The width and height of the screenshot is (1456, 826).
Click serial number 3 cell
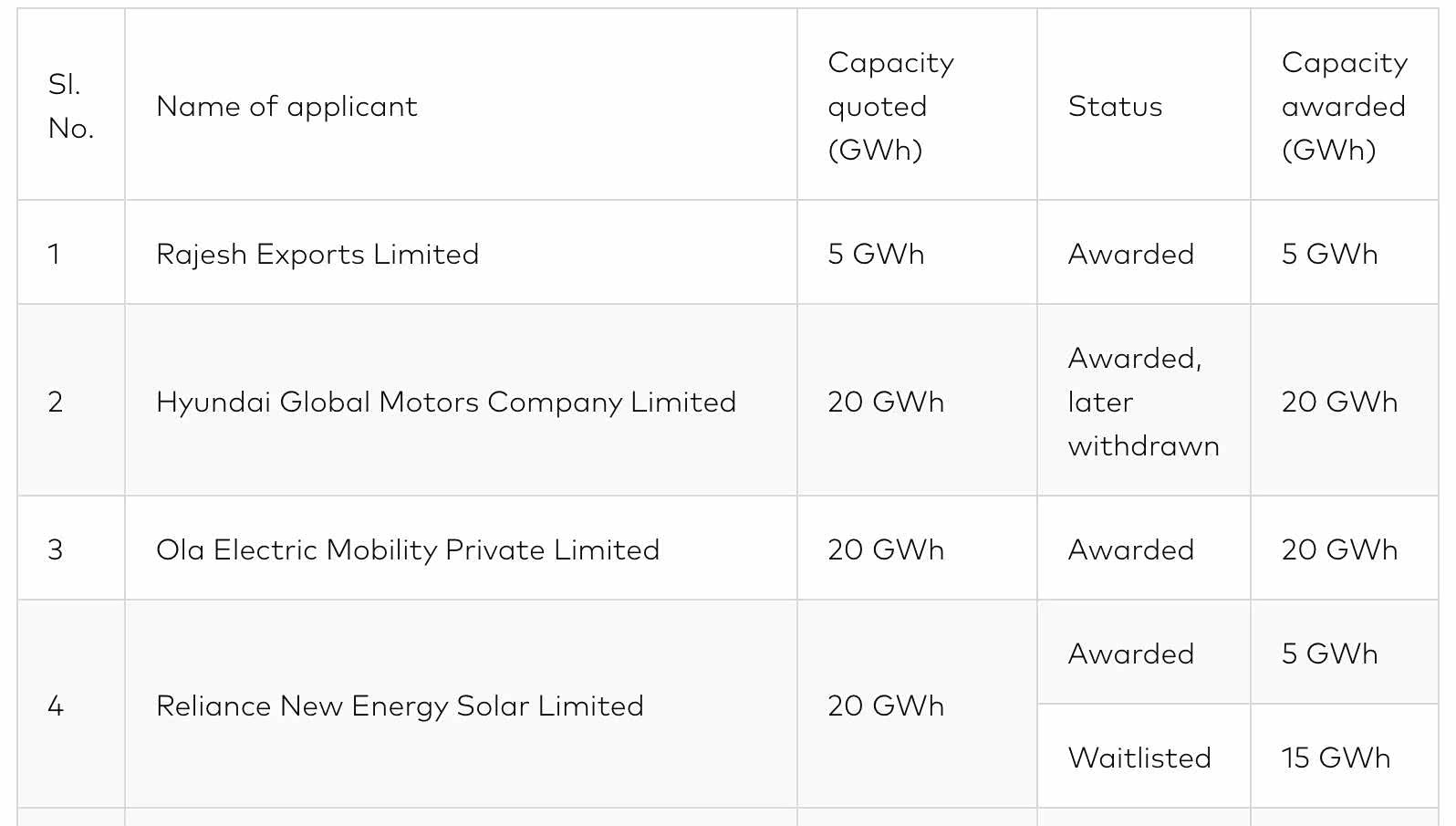(56, 549)
